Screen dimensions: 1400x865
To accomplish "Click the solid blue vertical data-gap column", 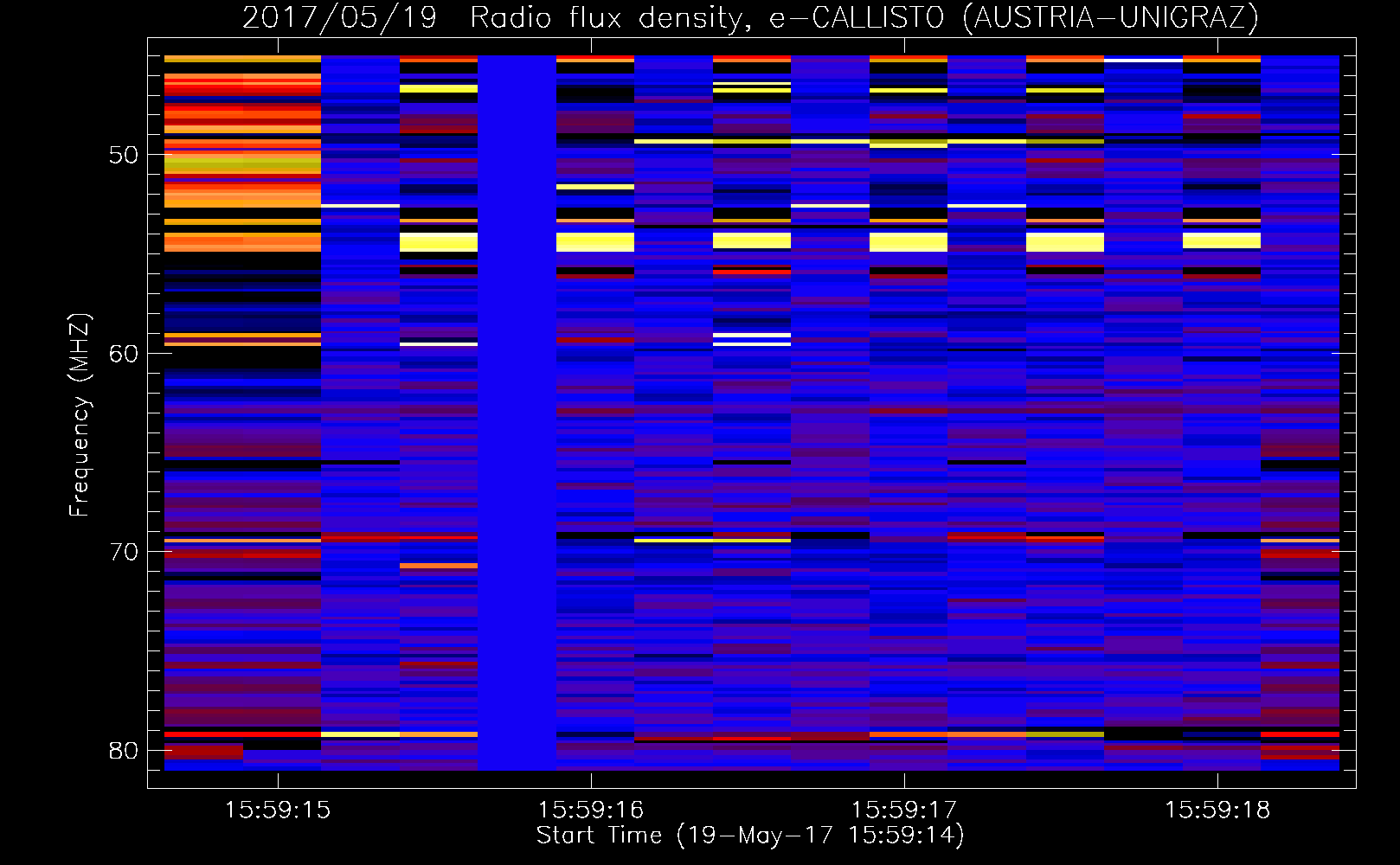I will [517, 413].
